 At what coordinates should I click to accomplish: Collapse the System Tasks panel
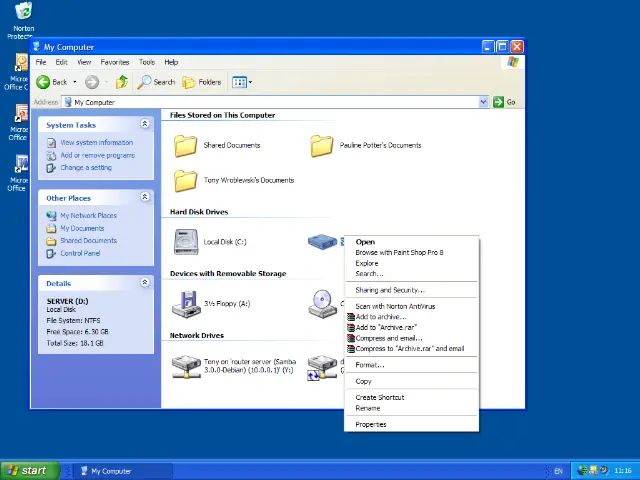click(x=145, y=124)
